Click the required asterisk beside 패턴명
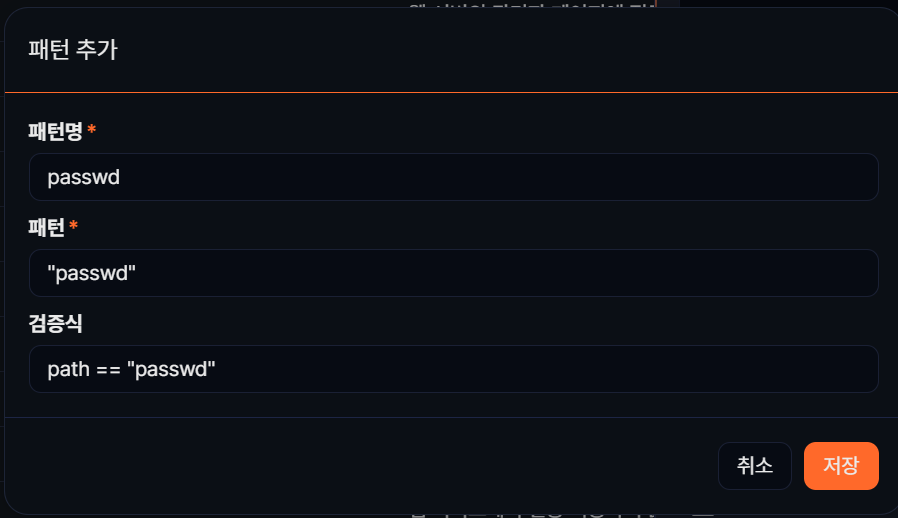898x518 pixels. point(92,131)
